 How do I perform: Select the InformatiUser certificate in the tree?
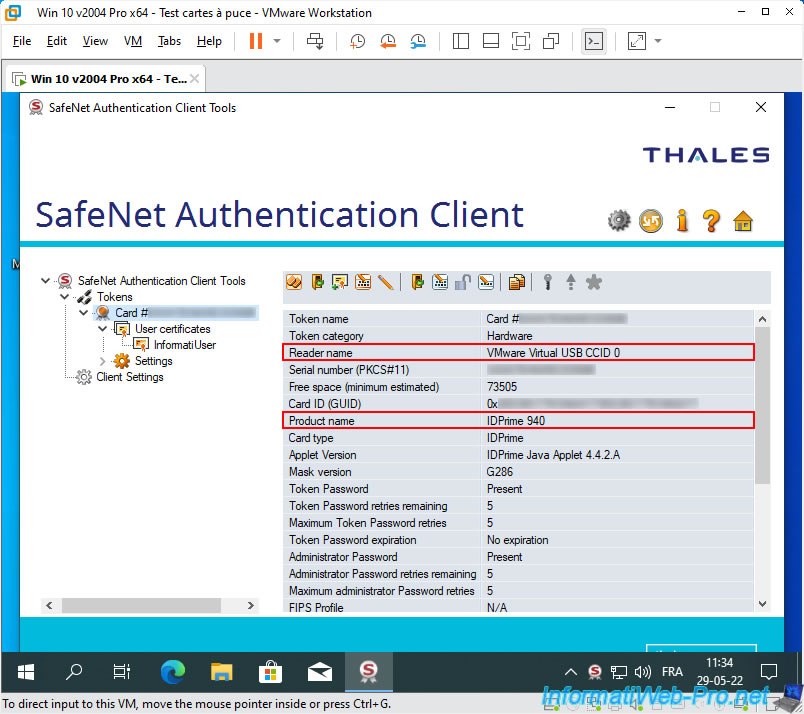[x=185, y=345]
